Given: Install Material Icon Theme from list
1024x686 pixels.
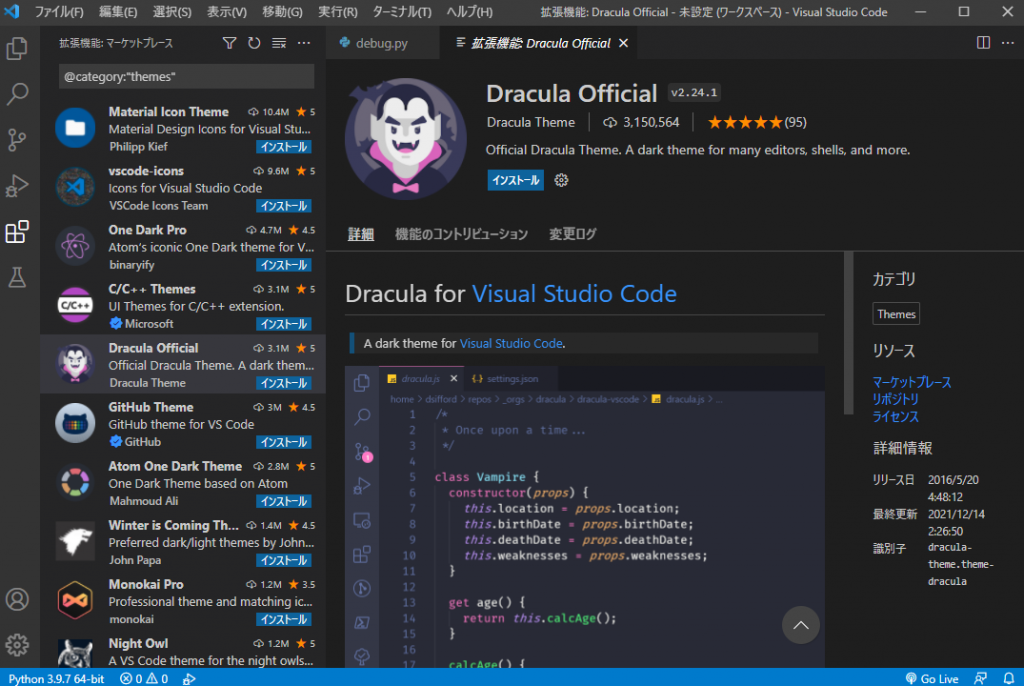Looking at the screenshot, I should (283, 147).
